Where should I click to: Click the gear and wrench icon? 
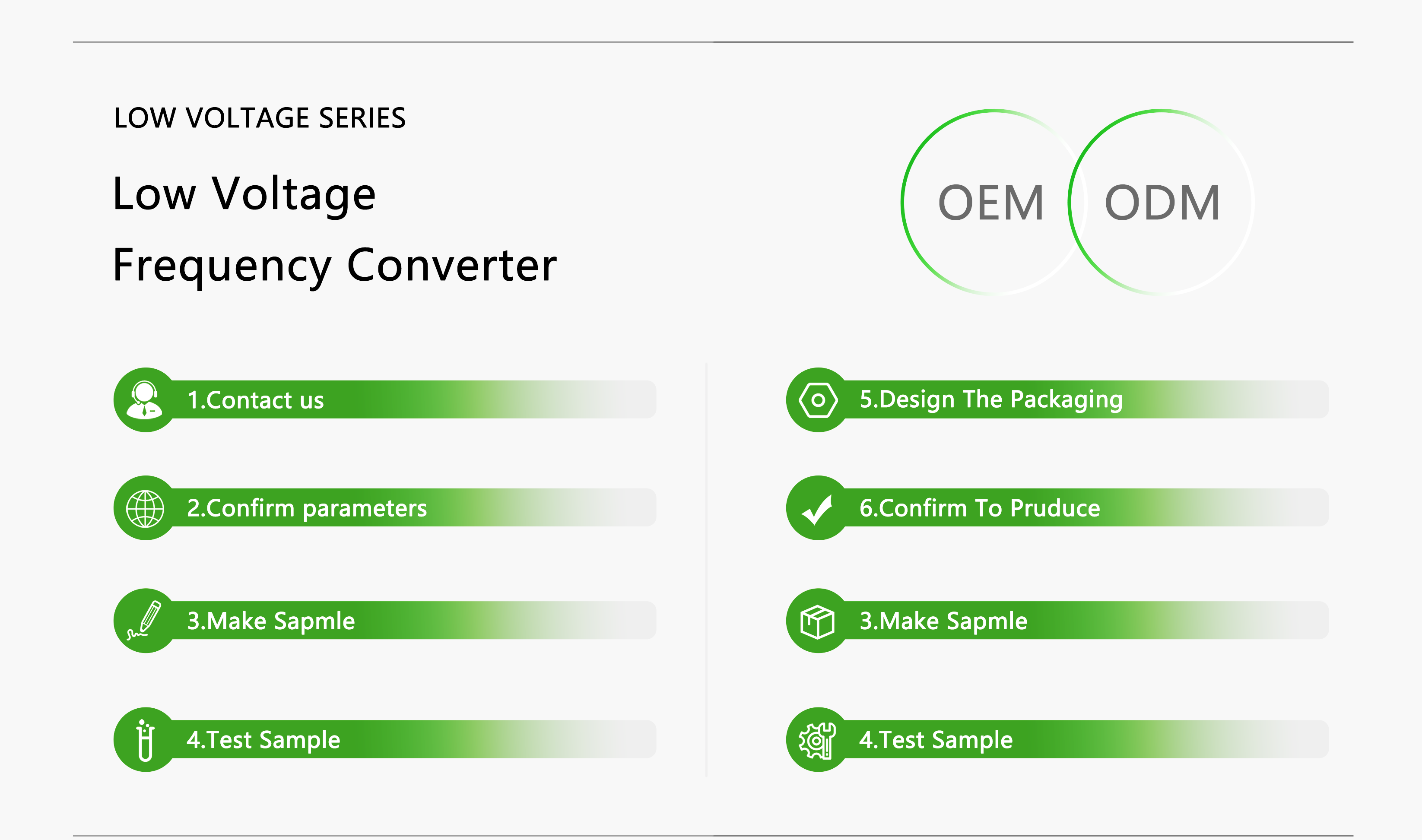[x=817, y=740]
